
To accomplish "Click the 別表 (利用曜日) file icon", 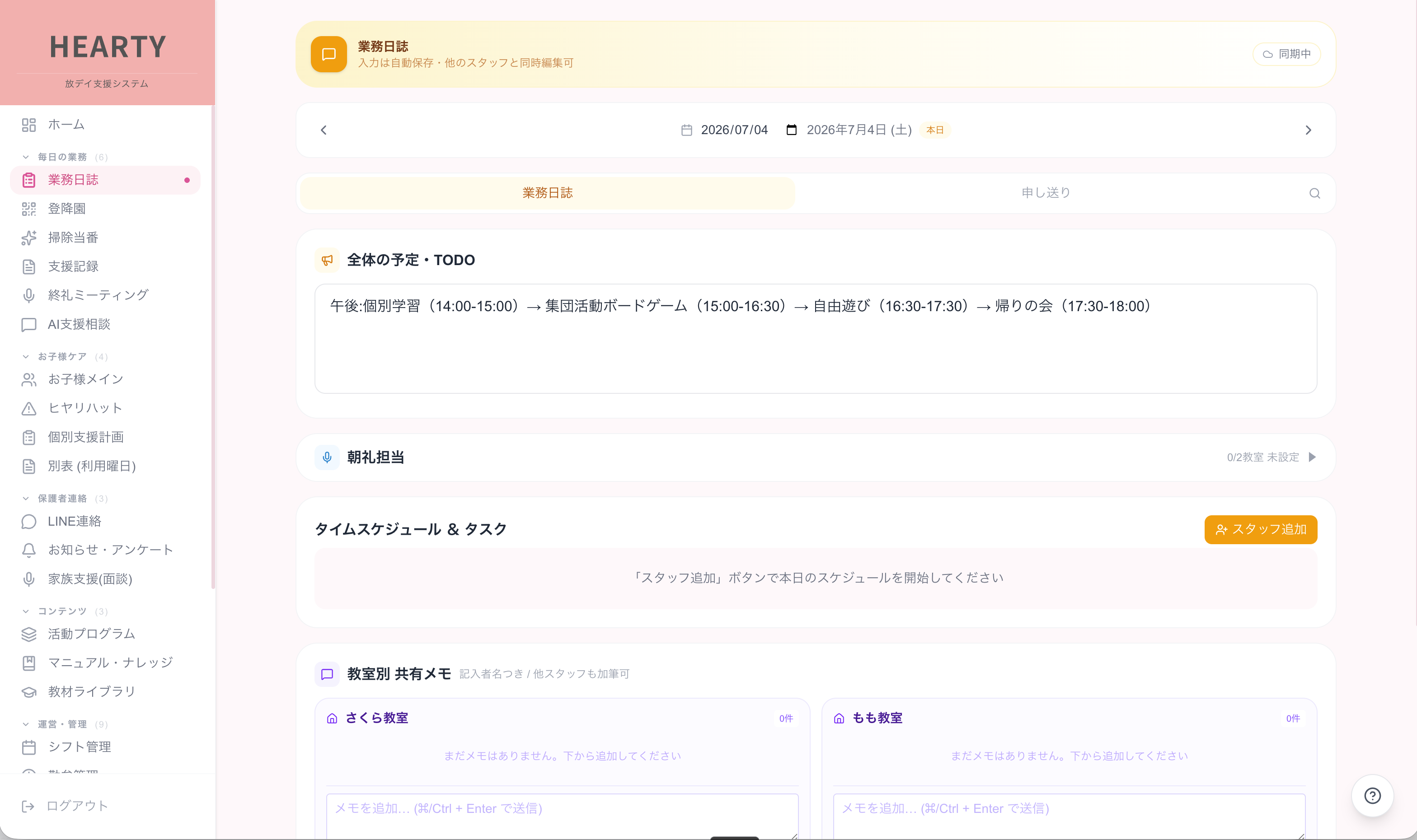I will [29, 467].
